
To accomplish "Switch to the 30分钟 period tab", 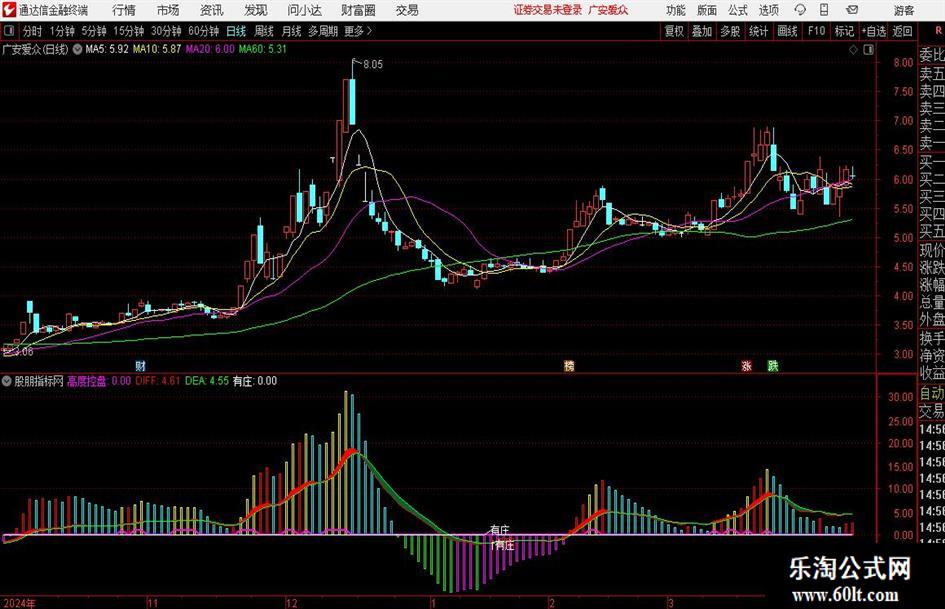I will [x=166, y=31].
